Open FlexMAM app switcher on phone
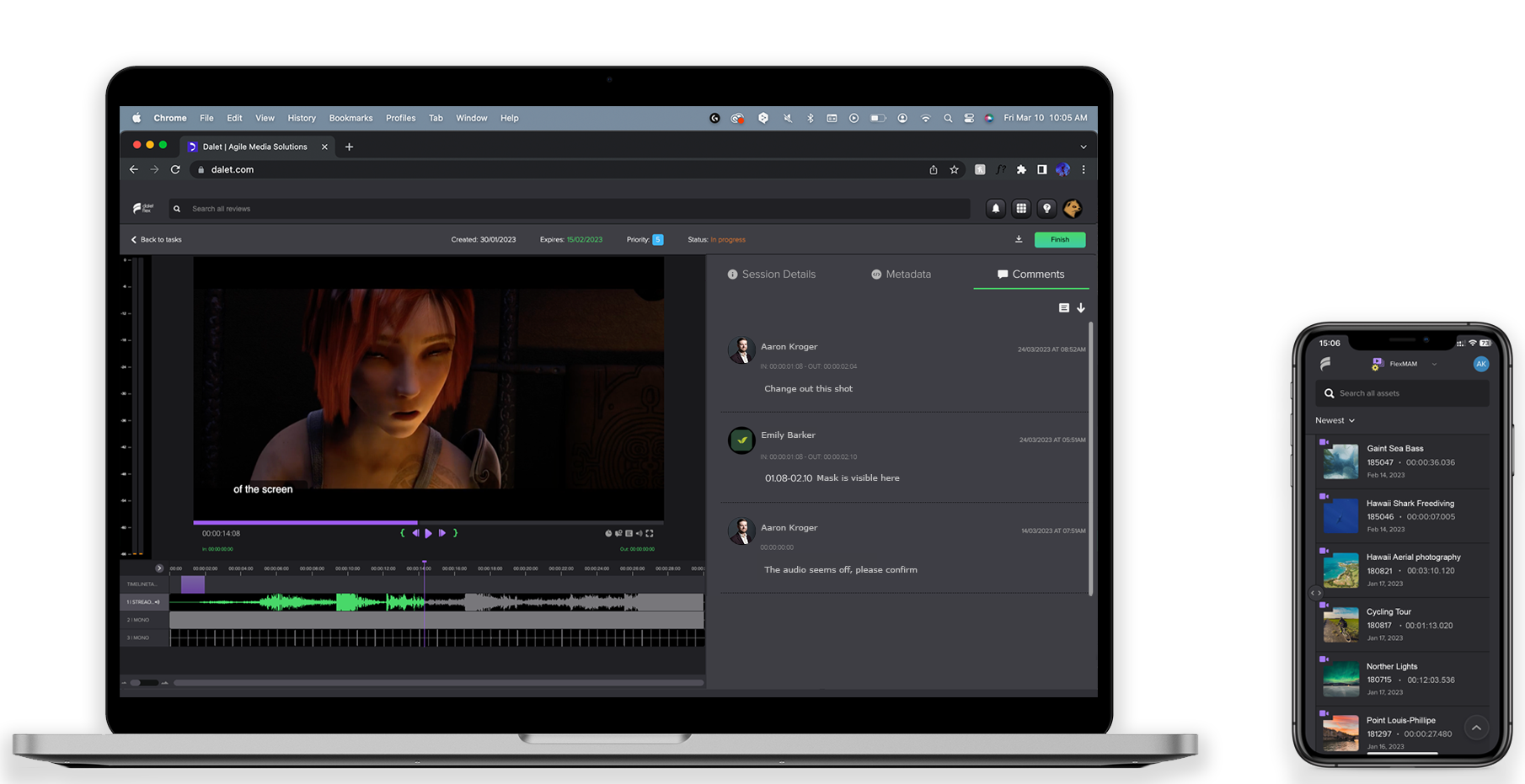This screenshot has height=784, width=1525. pos(1405,364)
